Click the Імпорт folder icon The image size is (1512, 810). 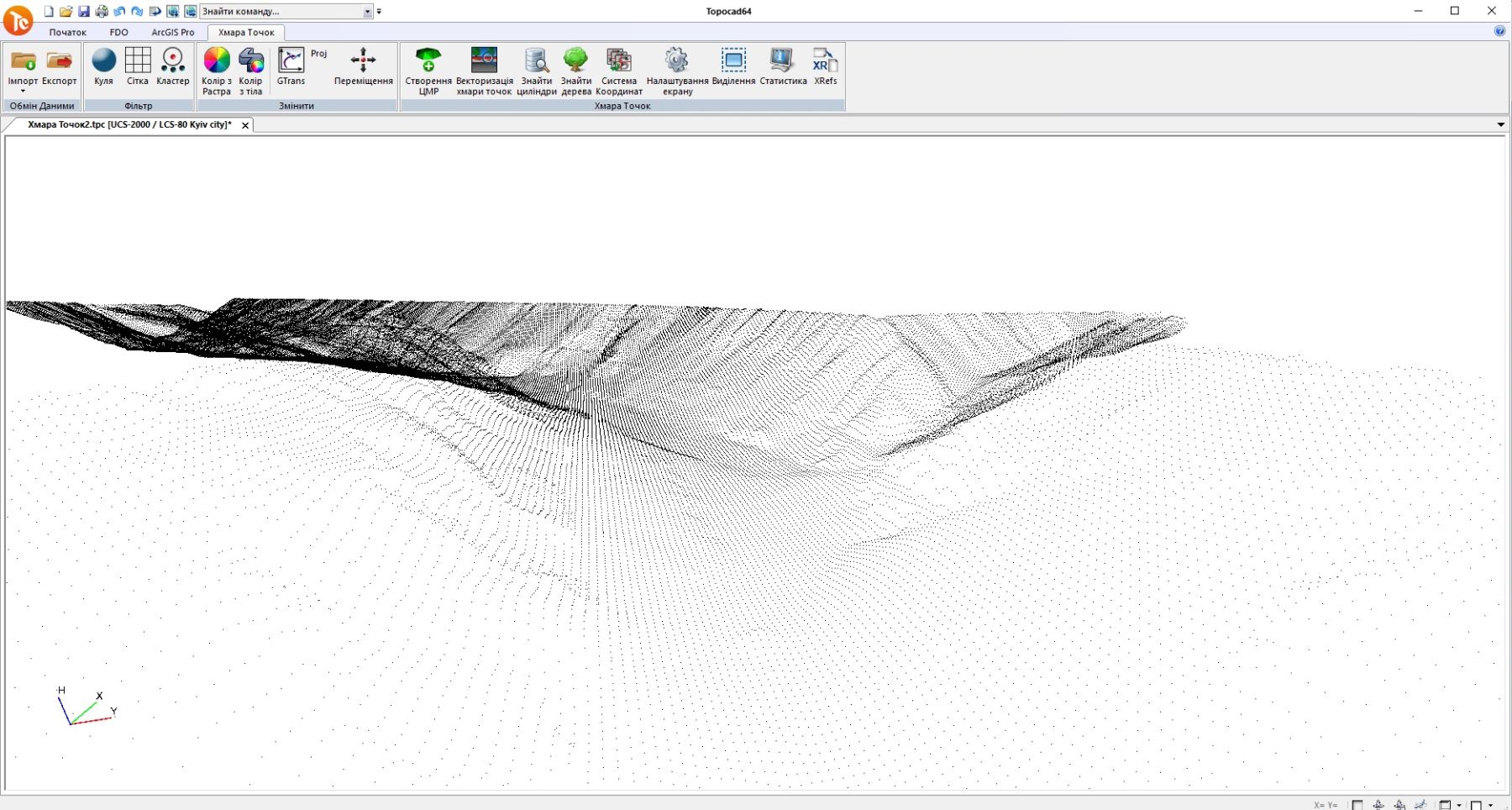point(23,60)
